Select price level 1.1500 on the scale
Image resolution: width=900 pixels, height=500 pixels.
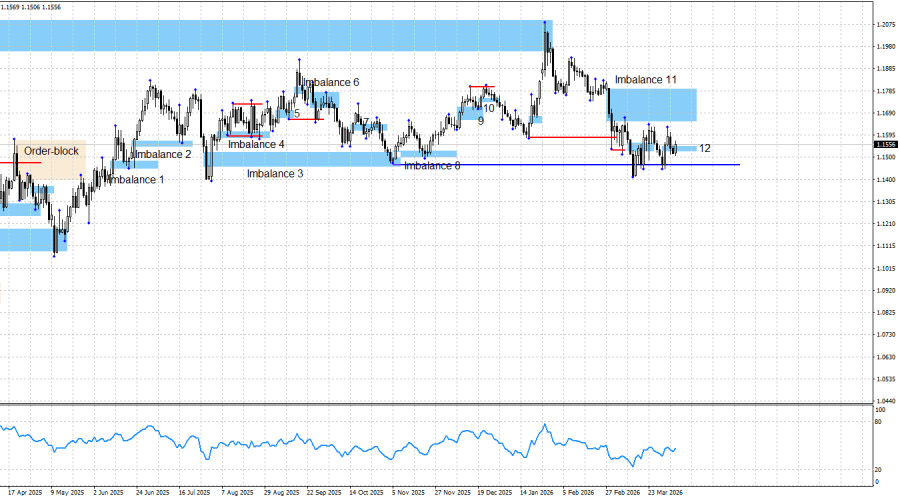(886, 157)
